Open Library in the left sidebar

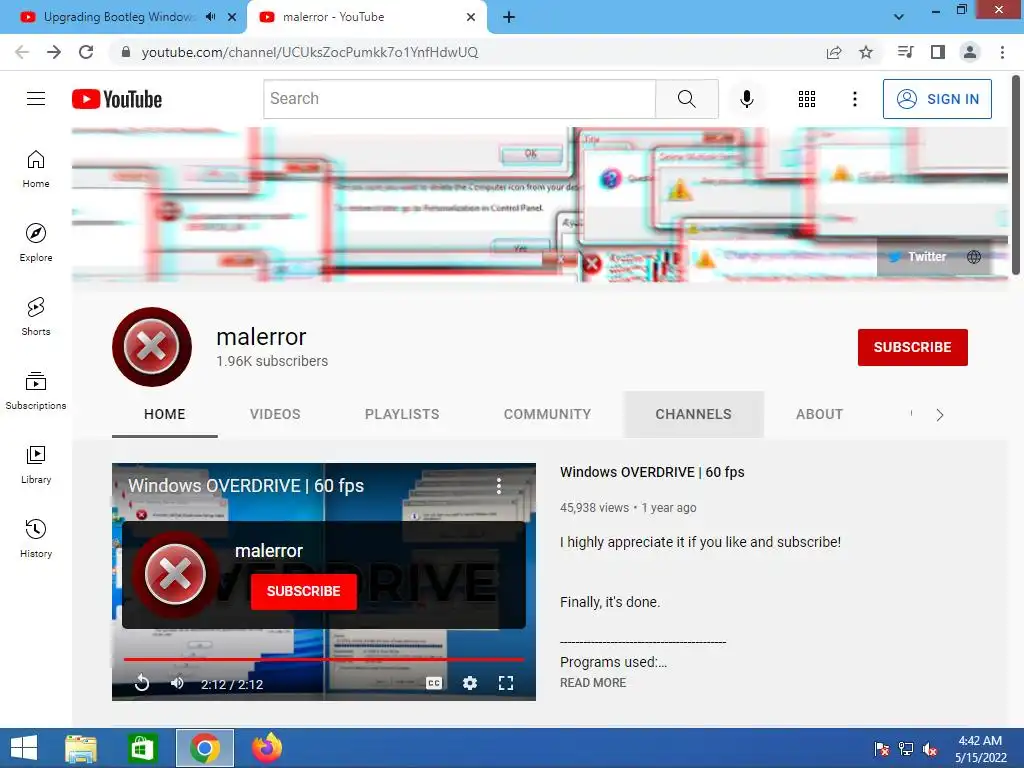click(36, 464)
